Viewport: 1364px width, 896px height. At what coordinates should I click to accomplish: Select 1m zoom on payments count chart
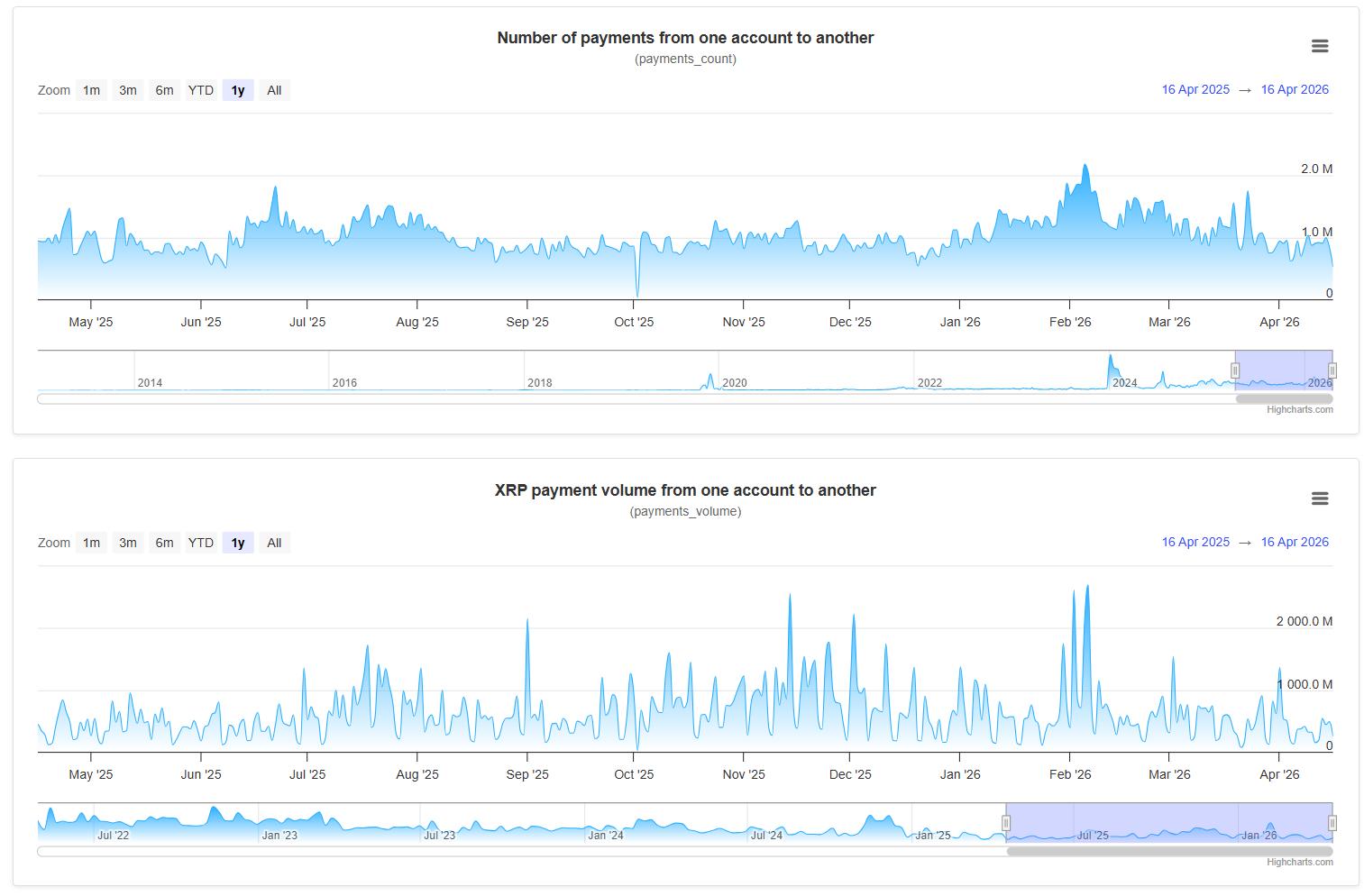click(x=91, y=90)
